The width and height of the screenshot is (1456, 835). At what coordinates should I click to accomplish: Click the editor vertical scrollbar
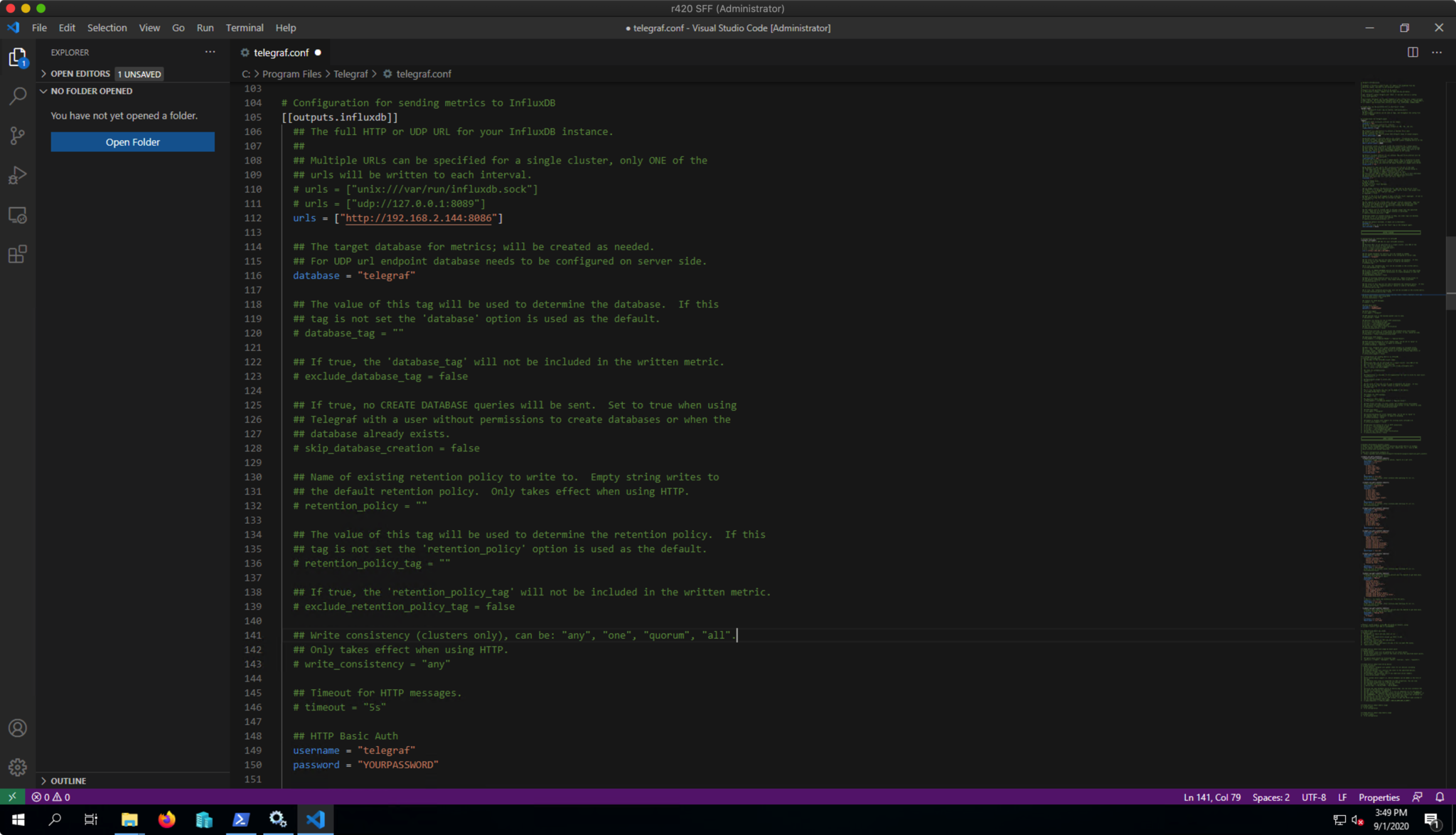[x=1450, y=273]
